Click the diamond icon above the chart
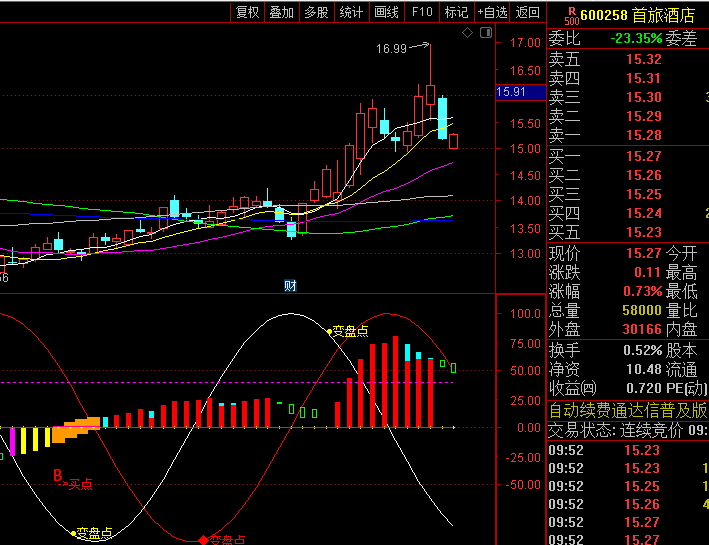Viewport: 709px width, 545px height. coord(468,33)
